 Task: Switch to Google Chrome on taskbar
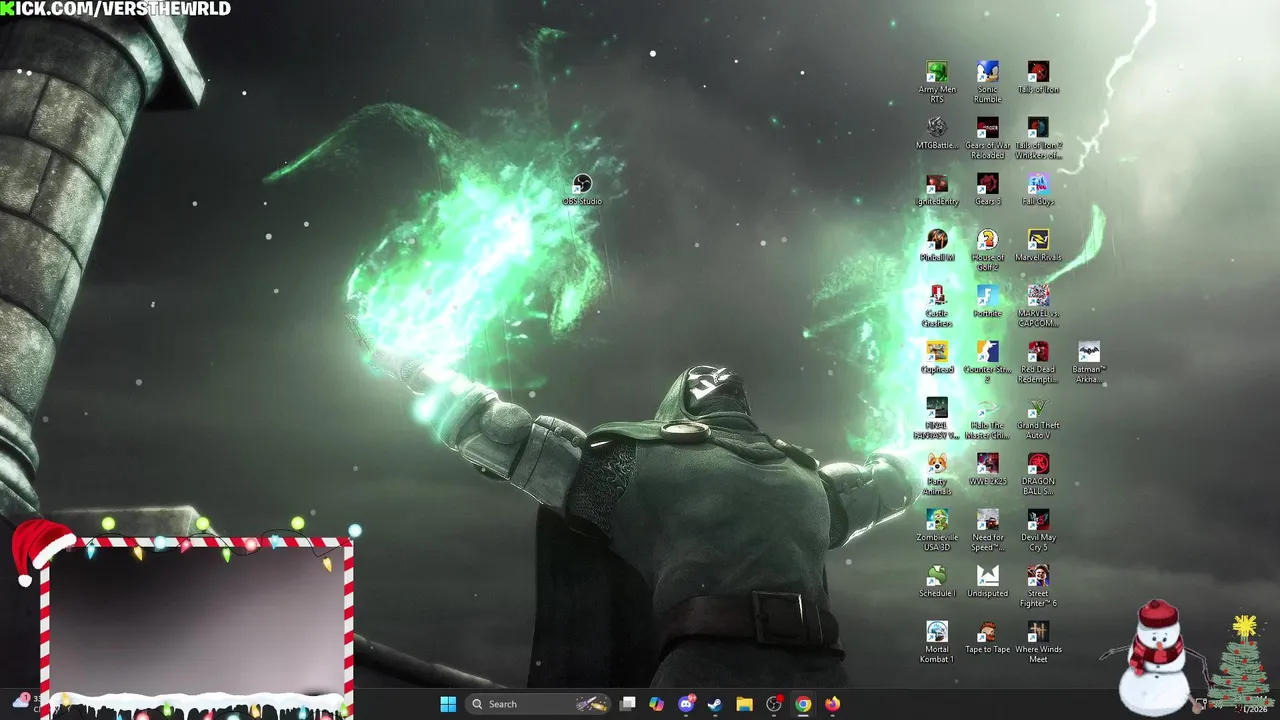pos(803,704)
